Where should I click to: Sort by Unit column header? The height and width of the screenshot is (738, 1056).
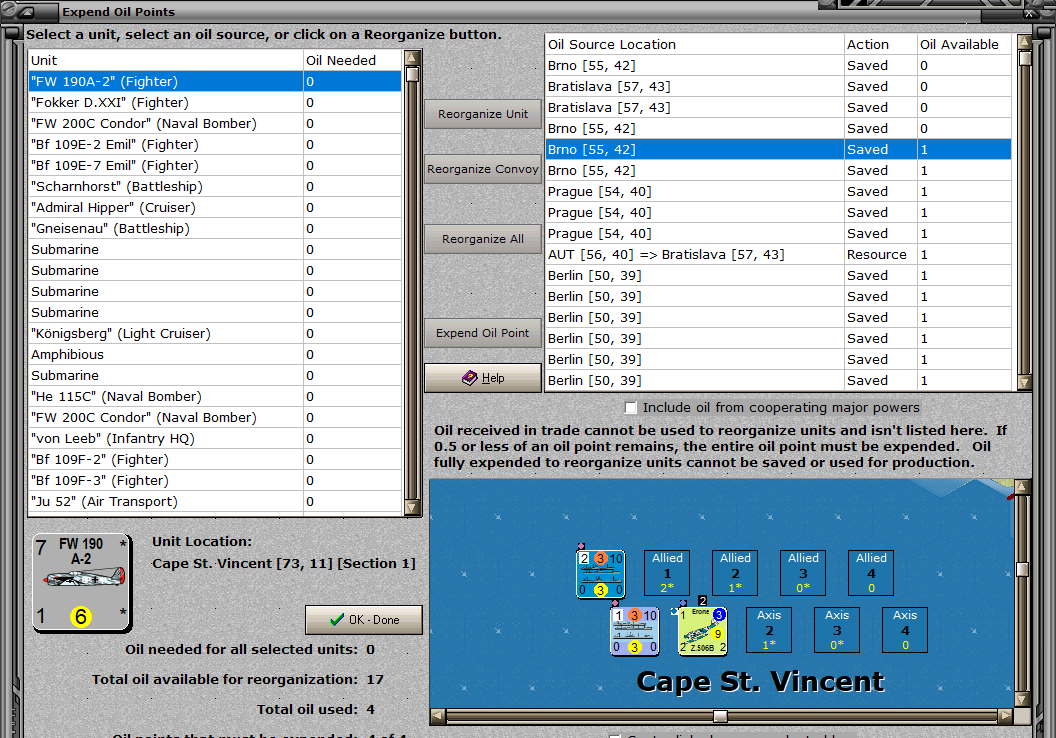pyautogui.click(x=166, y=60)
